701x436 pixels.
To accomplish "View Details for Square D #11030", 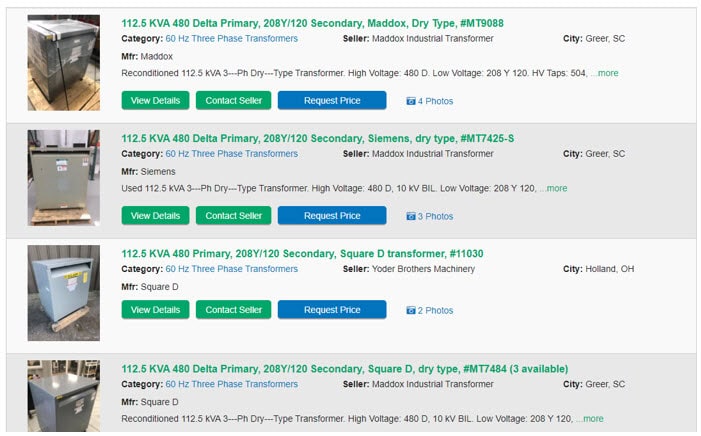I will tap(155, 309).
